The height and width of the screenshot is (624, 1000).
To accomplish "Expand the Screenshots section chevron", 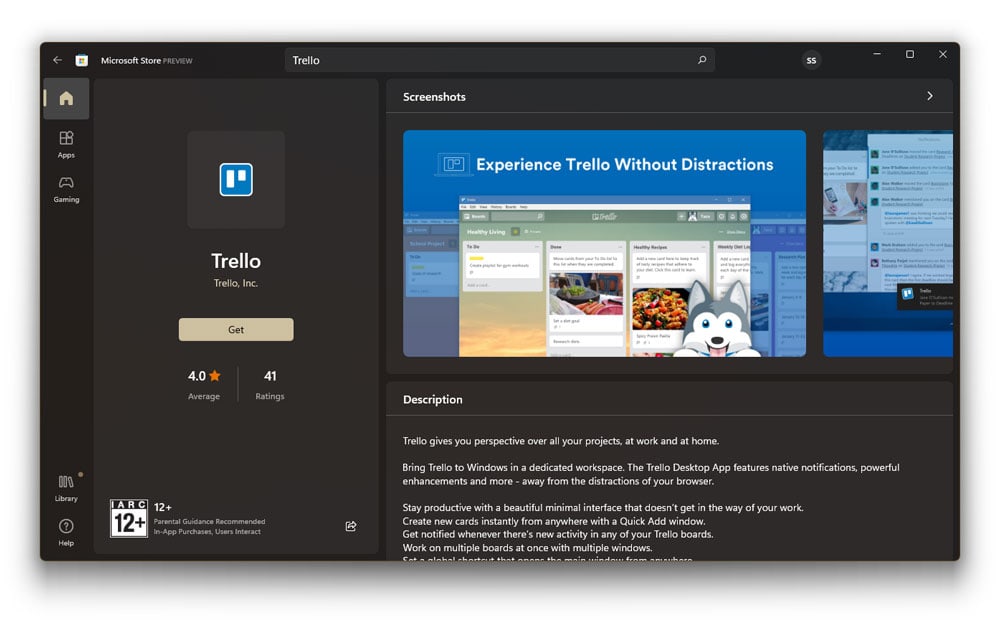I will click(x=930, y=96).
